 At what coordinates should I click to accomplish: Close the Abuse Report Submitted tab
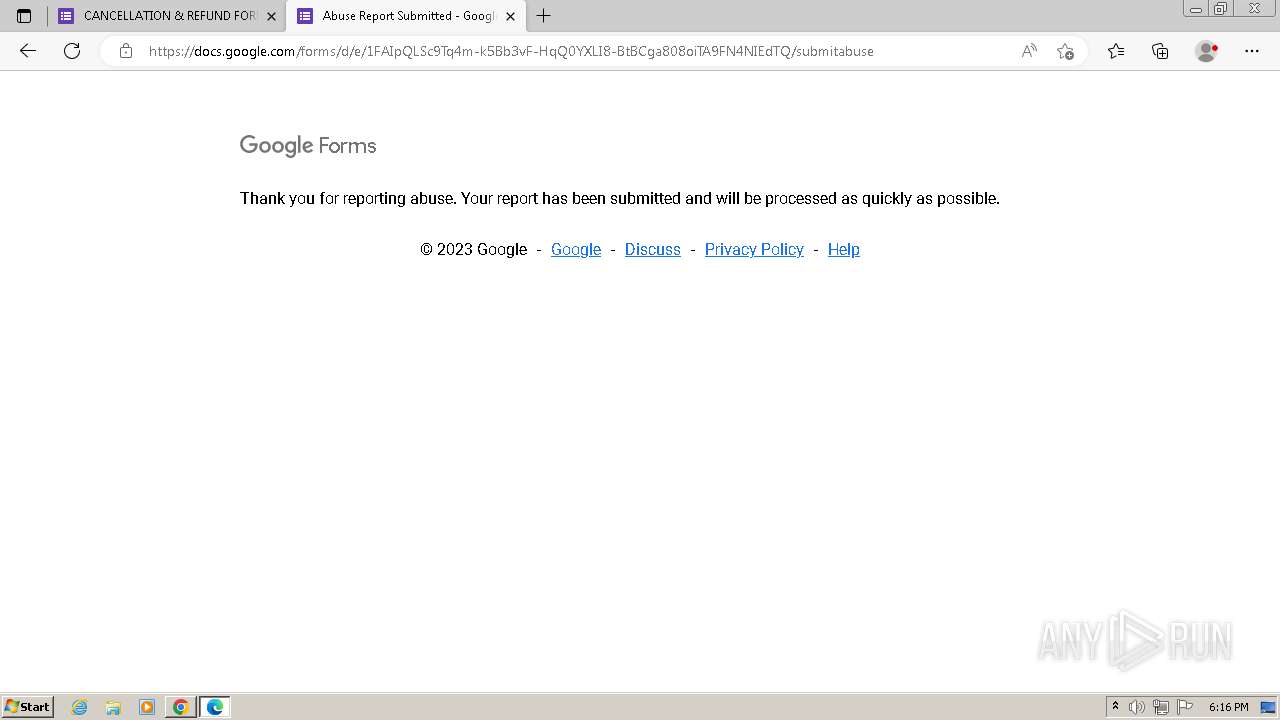(510, 16)
